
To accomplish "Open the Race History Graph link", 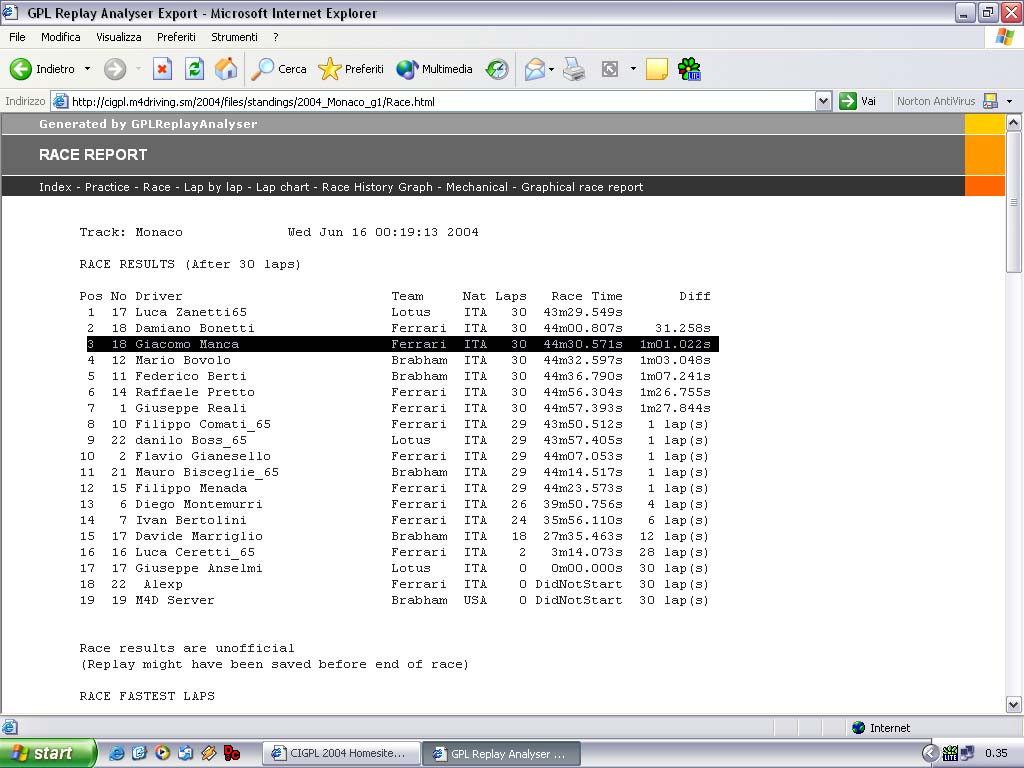I will tap(377, 187).
